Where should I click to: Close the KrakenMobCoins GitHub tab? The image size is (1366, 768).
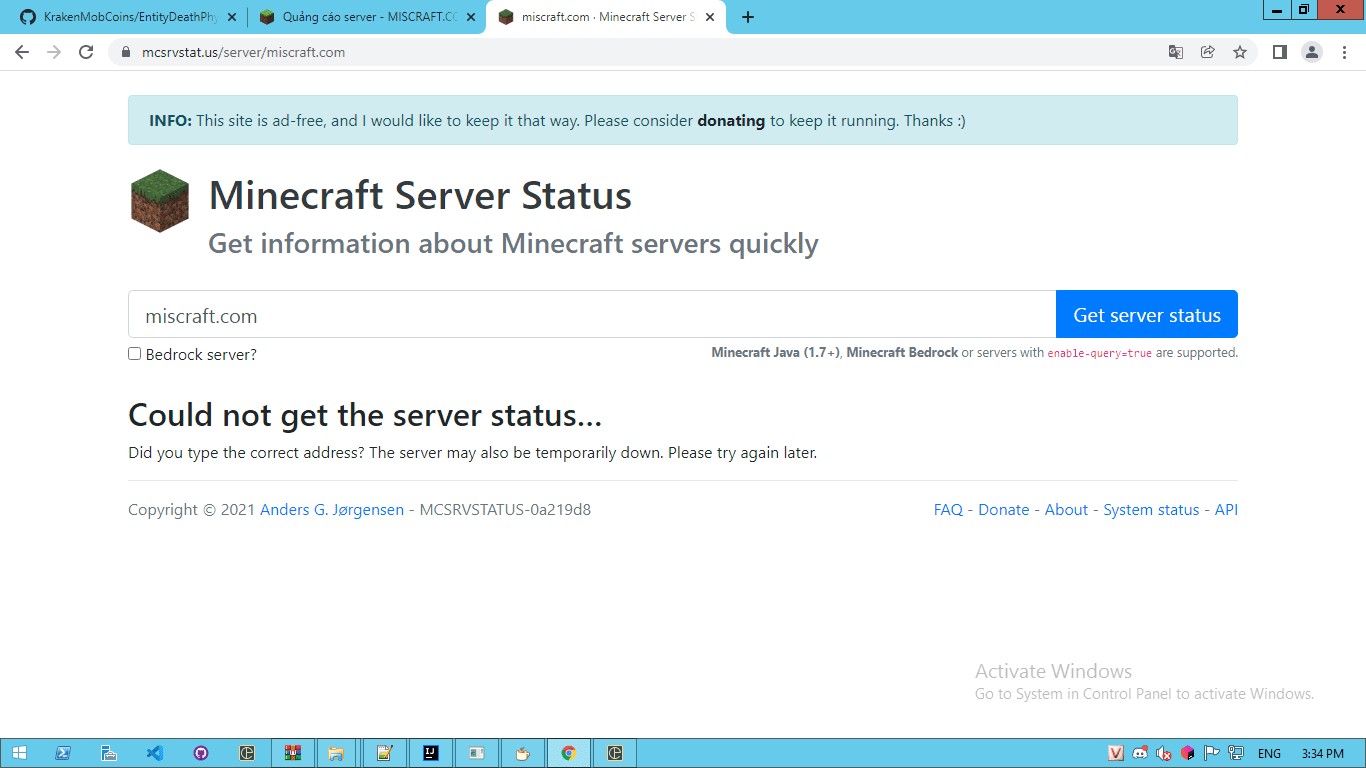[231, 17]
